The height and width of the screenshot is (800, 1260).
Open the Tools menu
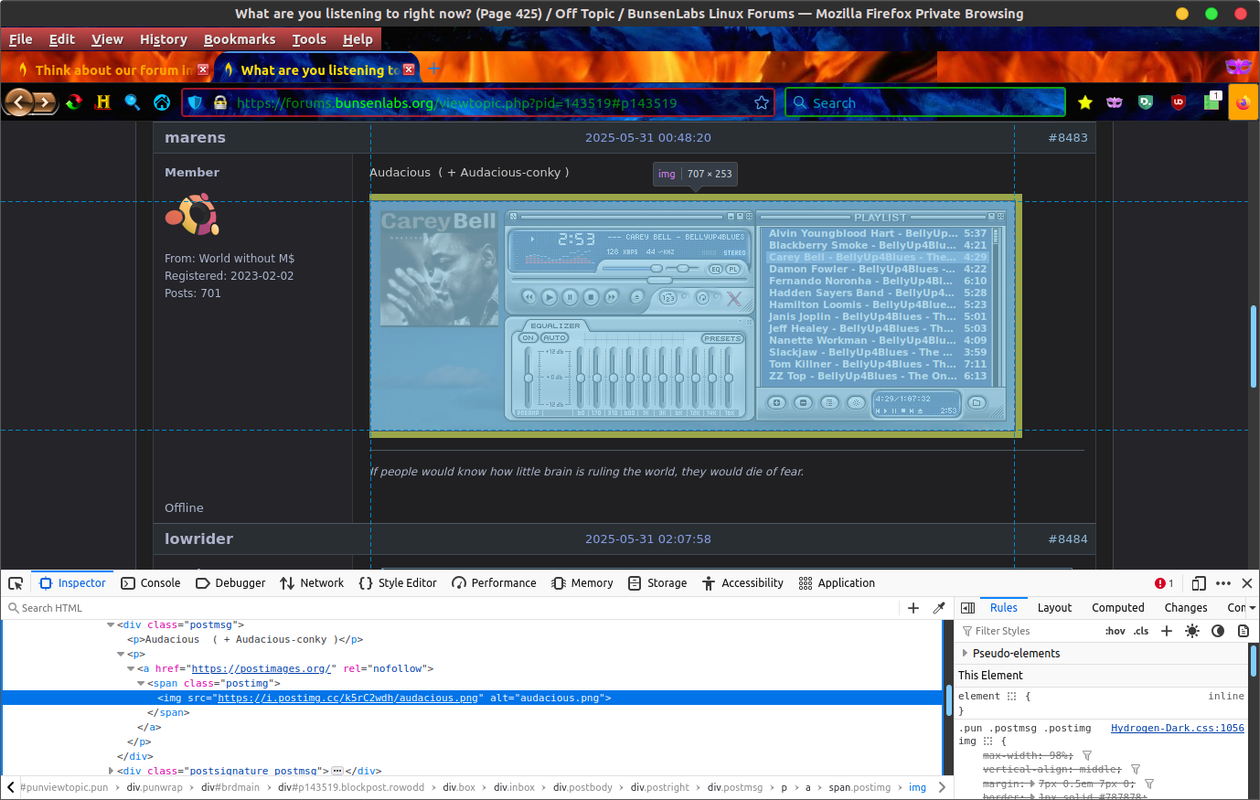coord(309,39)
